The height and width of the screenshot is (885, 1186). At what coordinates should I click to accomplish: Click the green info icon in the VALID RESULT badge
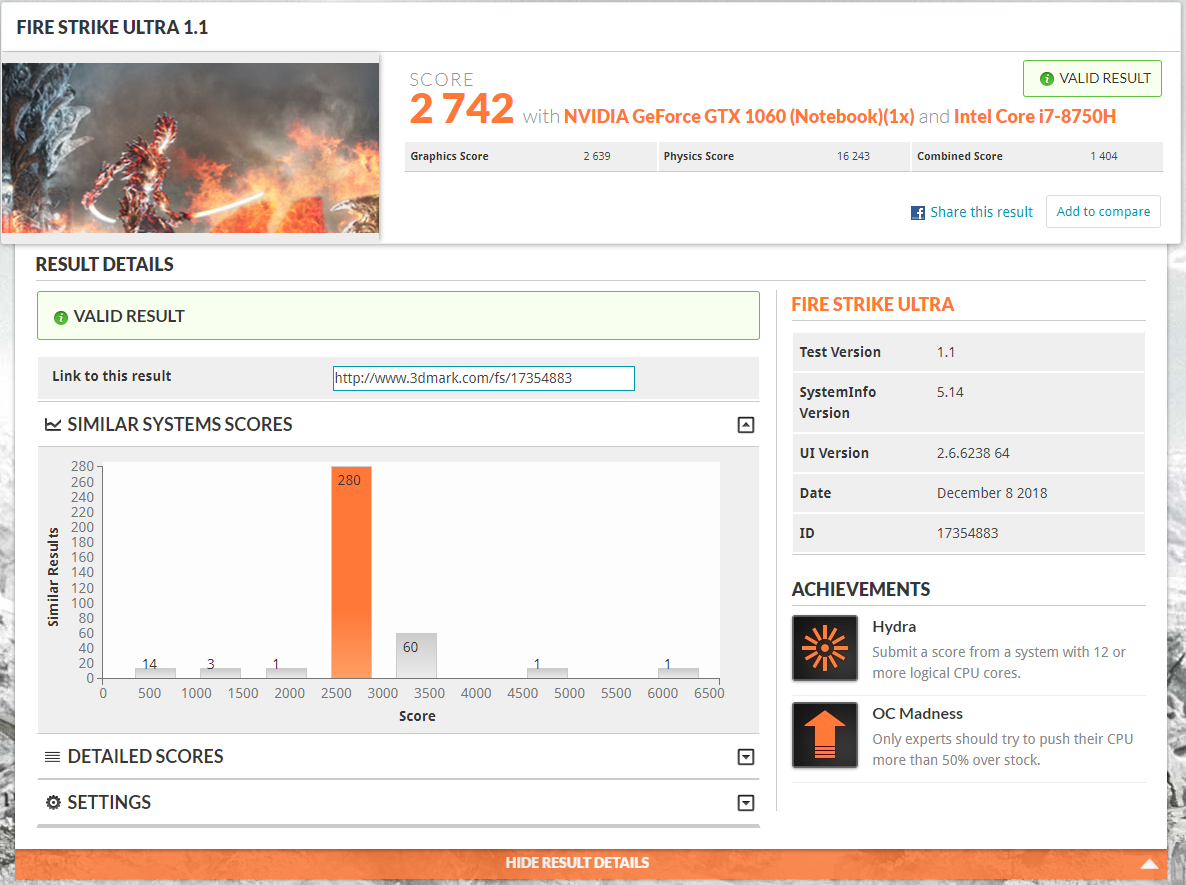coord(1047,79)
